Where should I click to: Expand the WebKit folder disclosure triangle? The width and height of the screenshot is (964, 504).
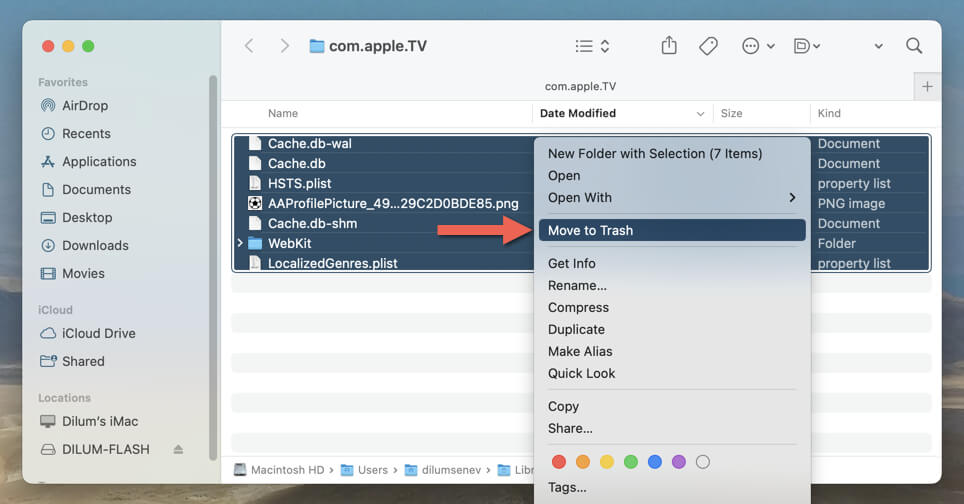pos(240,243)
